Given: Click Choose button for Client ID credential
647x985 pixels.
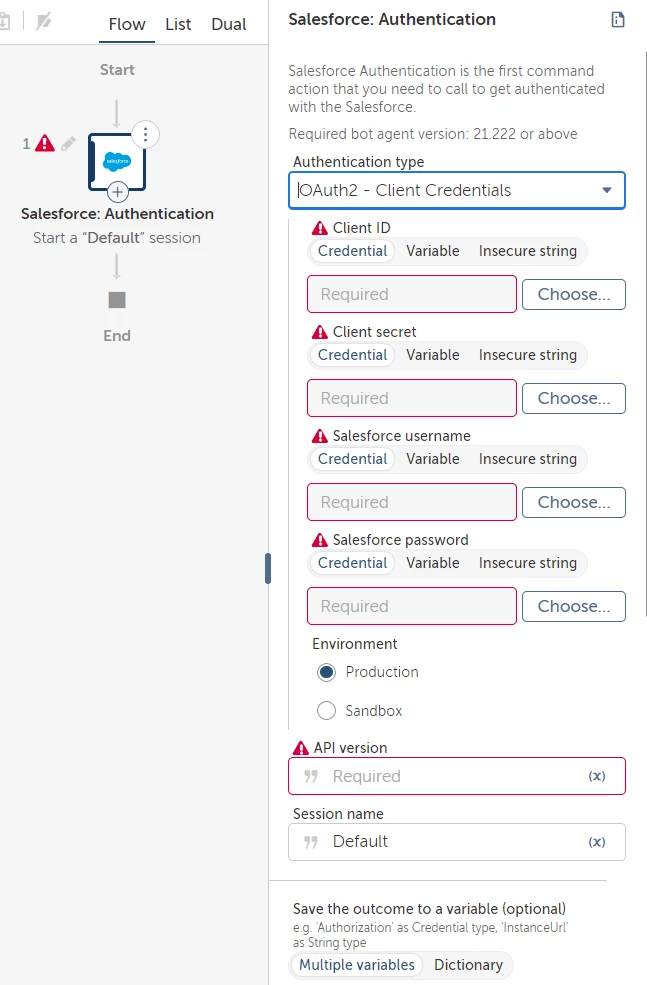Looking at the screenshot, I should (x=574, y=295).
